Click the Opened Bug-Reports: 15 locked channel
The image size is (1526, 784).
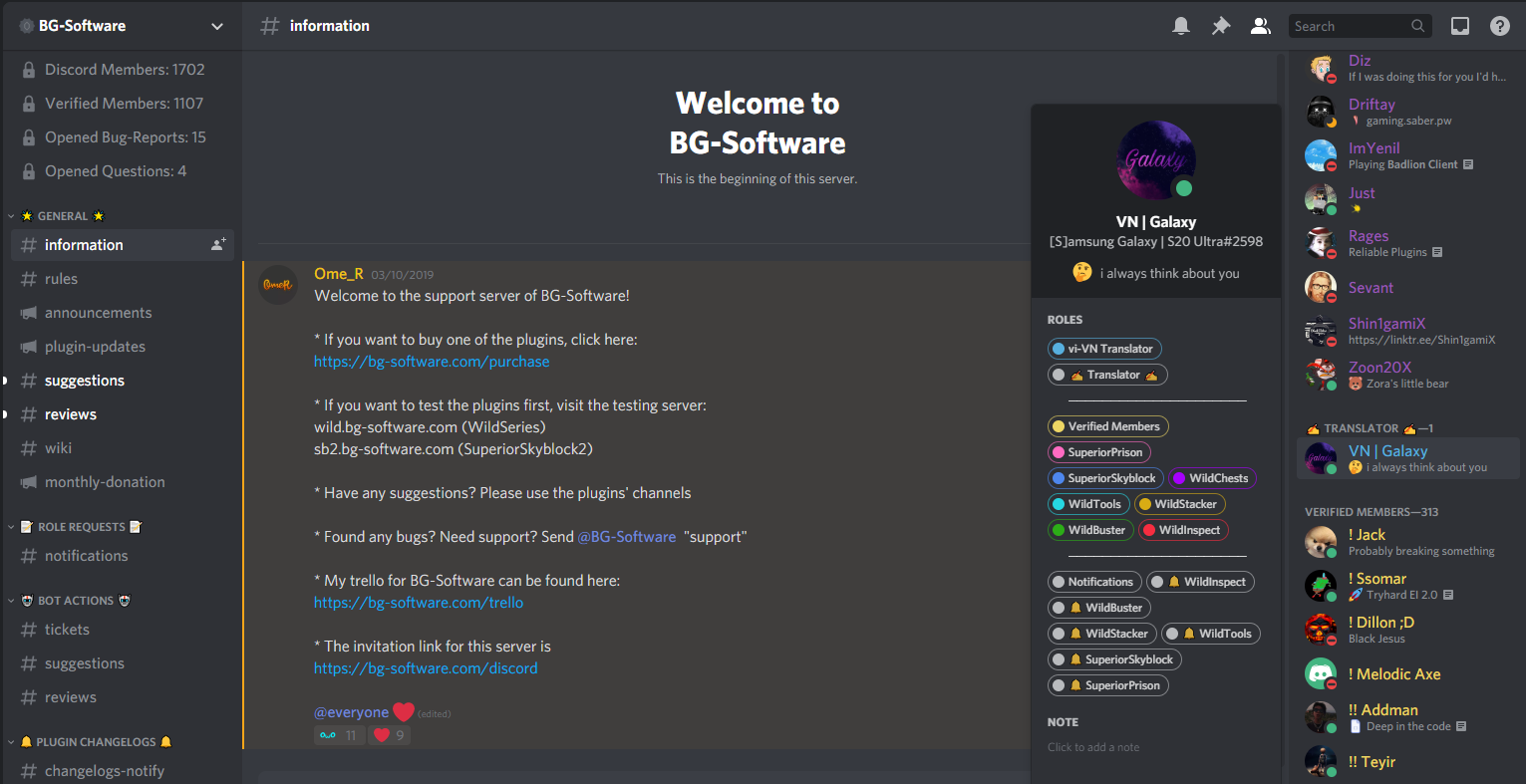coord(123,137)
